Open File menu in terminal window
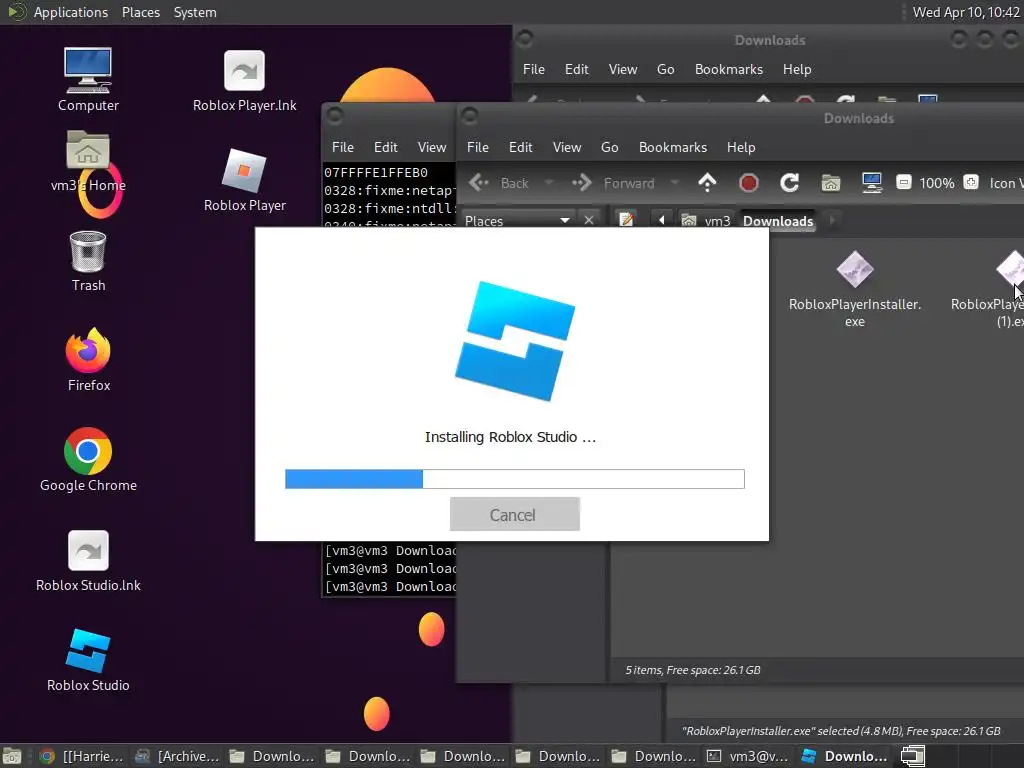Viewport: 1024px width, 768px height. pyautogui.click(x=343, y=148)
